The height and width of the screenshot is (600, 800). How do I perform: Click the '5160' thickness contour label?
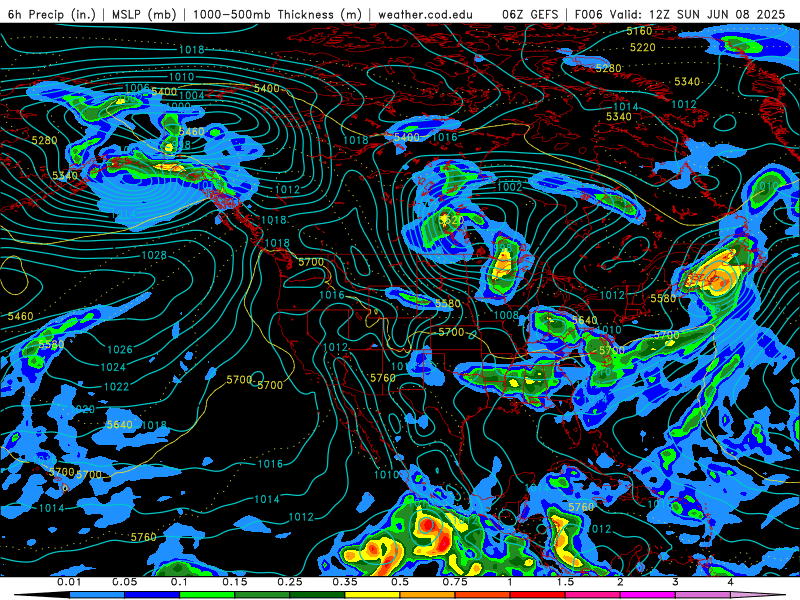point(639,31)
